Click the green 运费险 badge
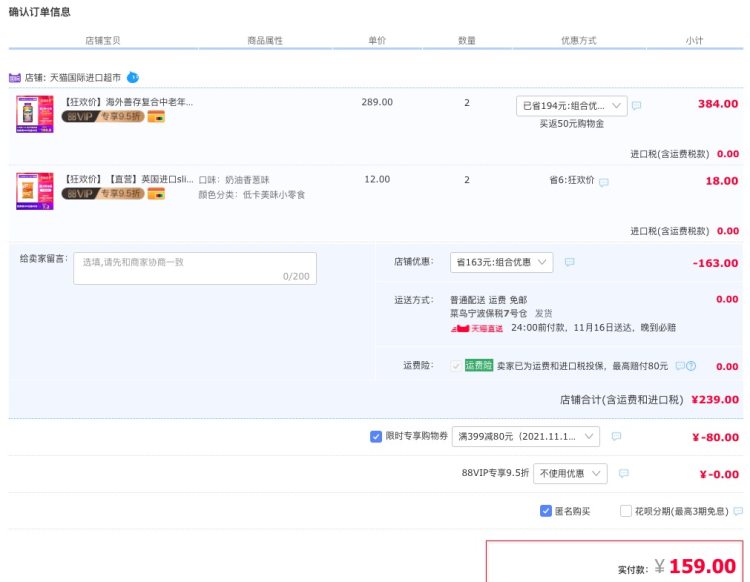Viewport: 750px width, 582px height. [479, 365]
